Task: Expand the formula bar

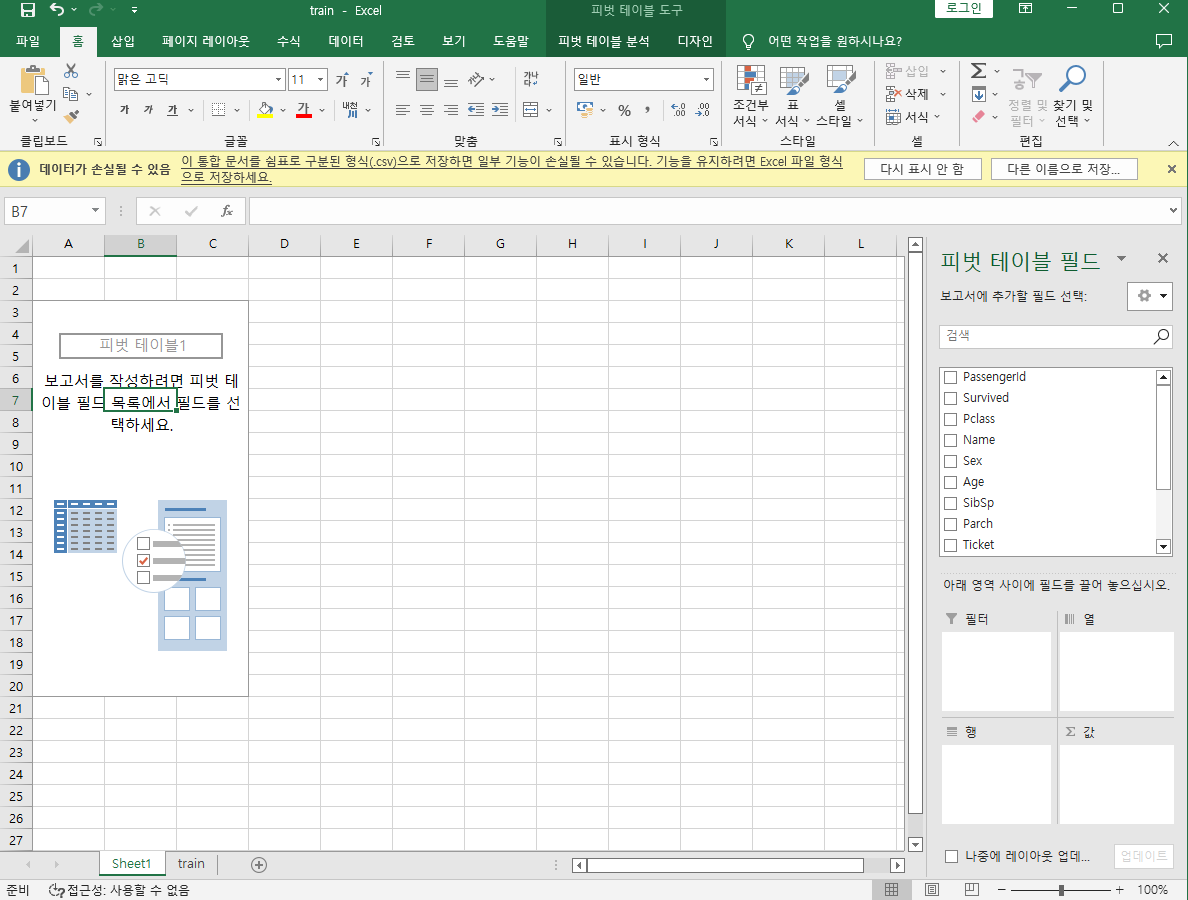Action: 1173,211
